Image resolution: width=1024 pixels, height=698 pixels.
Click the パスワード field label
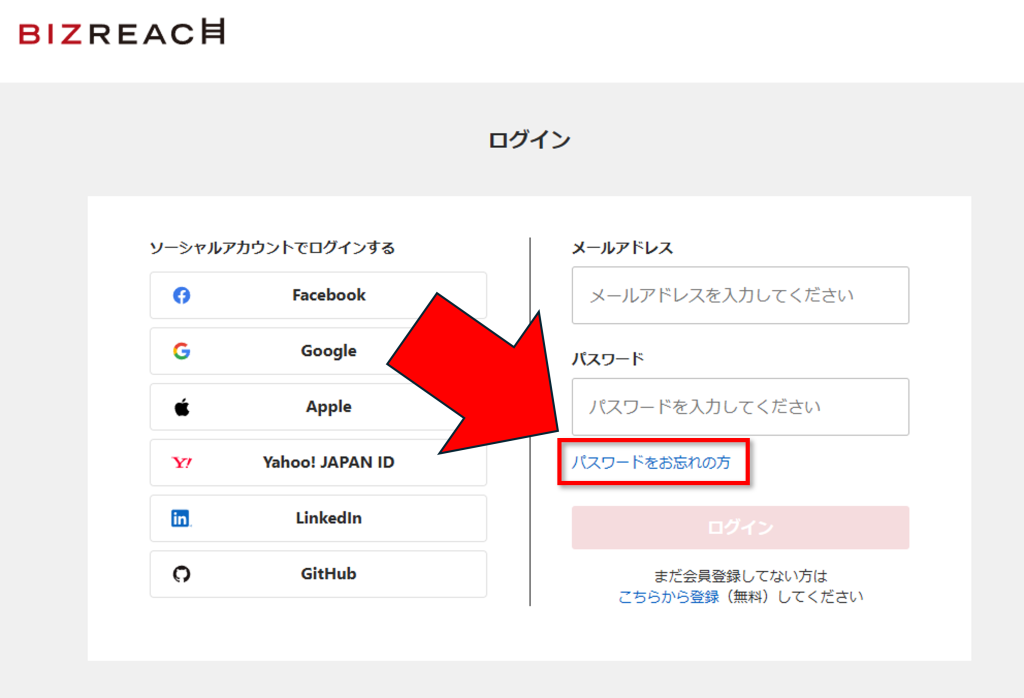(608, 359)
